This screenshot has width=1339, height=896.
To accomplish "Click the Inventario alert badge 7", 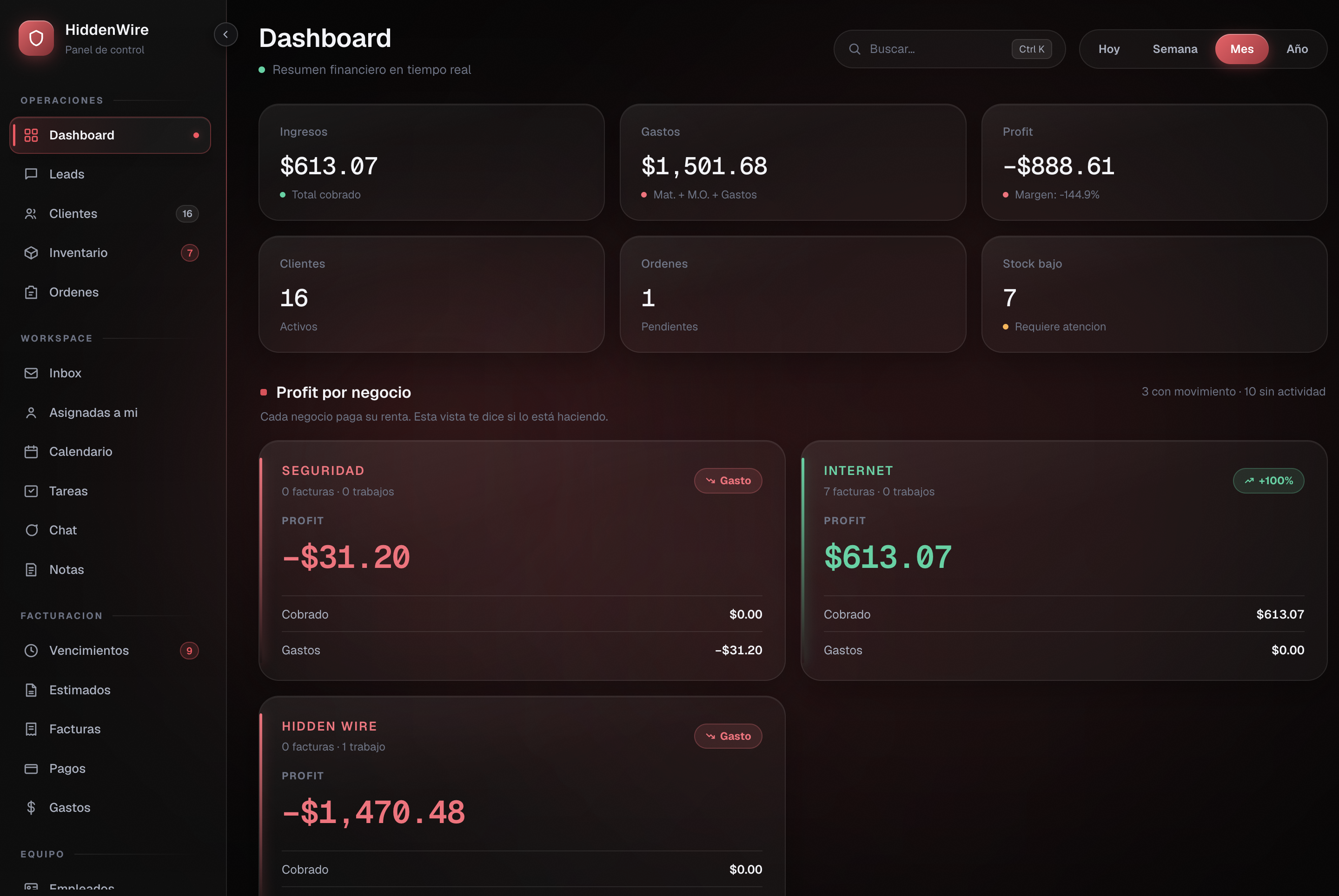I will pos(189,252).
